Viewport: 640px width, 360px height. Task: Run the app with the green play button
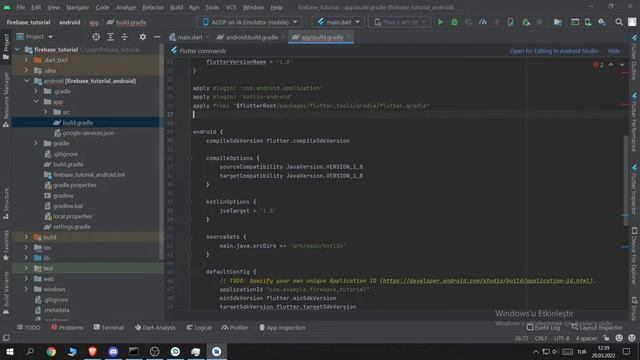(440, 22)
